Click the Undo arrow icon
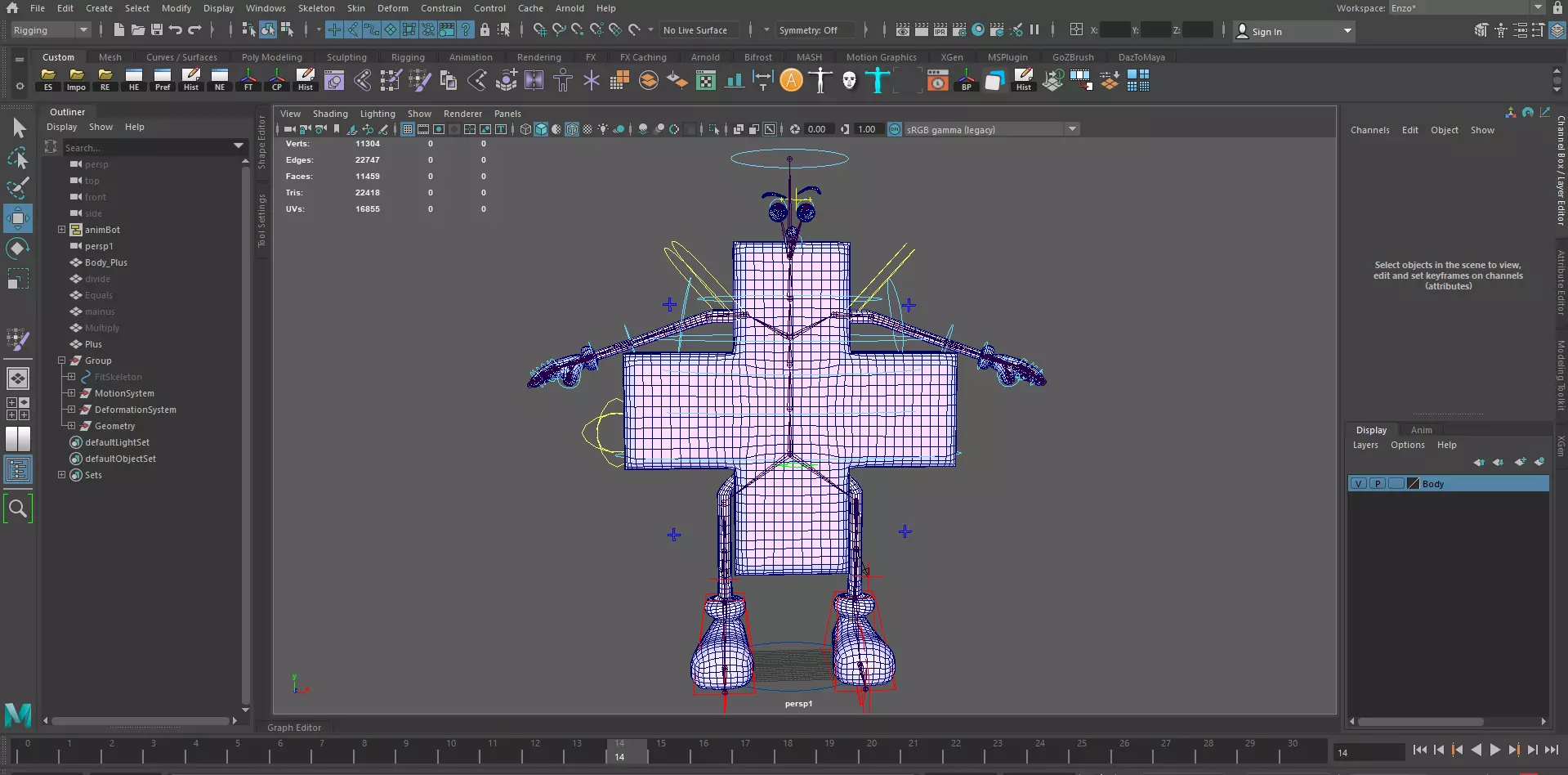Screen dimensions: 1568x775 tap(176, 30)
